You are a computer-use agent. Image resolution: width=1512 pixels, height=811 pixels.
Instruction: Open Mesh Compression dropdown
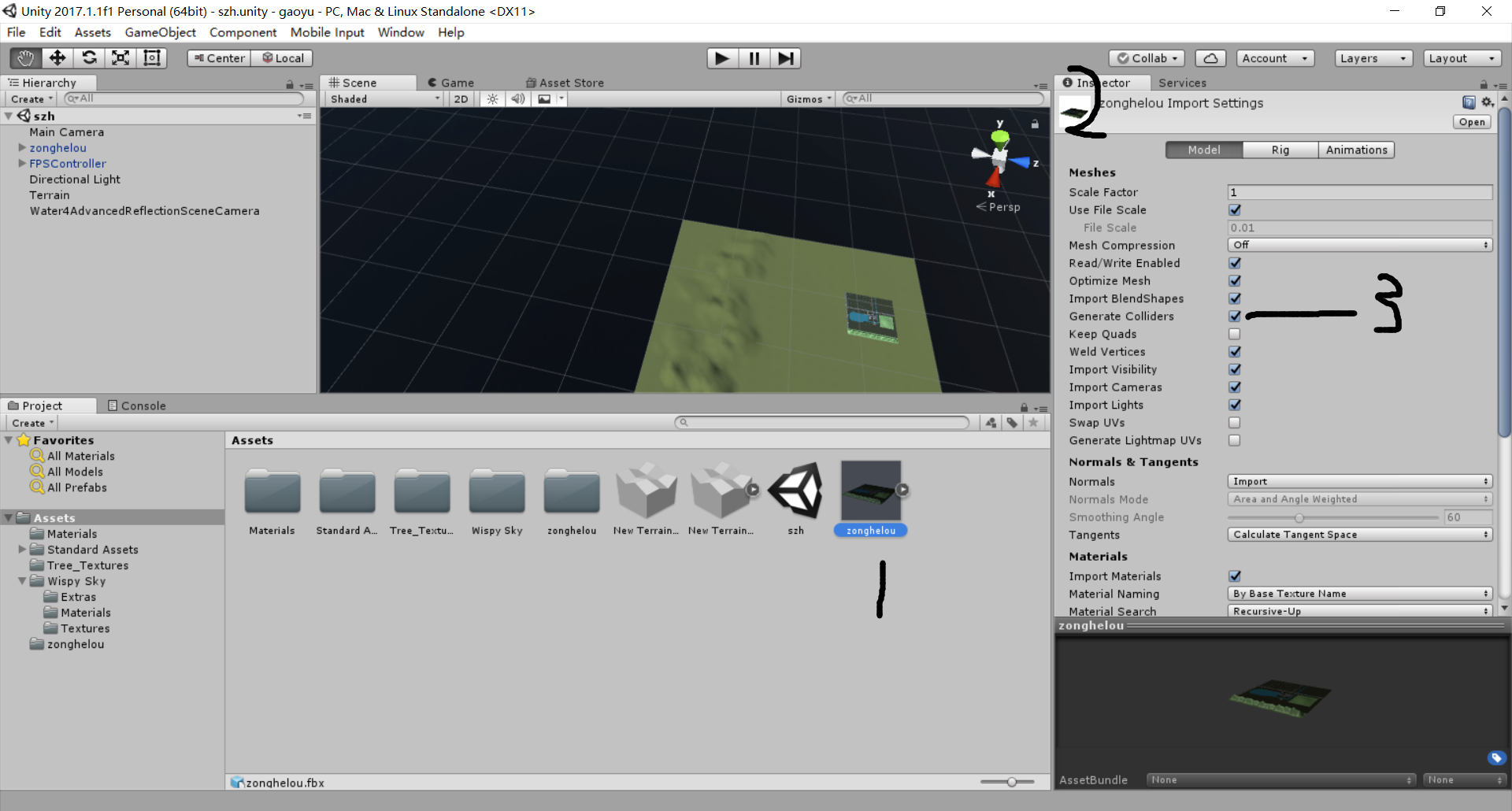[x=1360, y=245]
